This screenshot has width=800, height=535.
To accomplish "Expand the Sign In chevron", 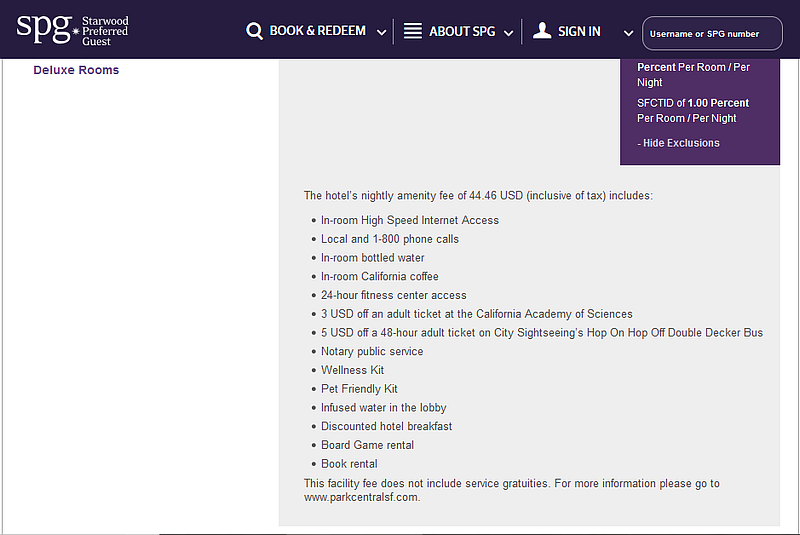I will [629, 33].
